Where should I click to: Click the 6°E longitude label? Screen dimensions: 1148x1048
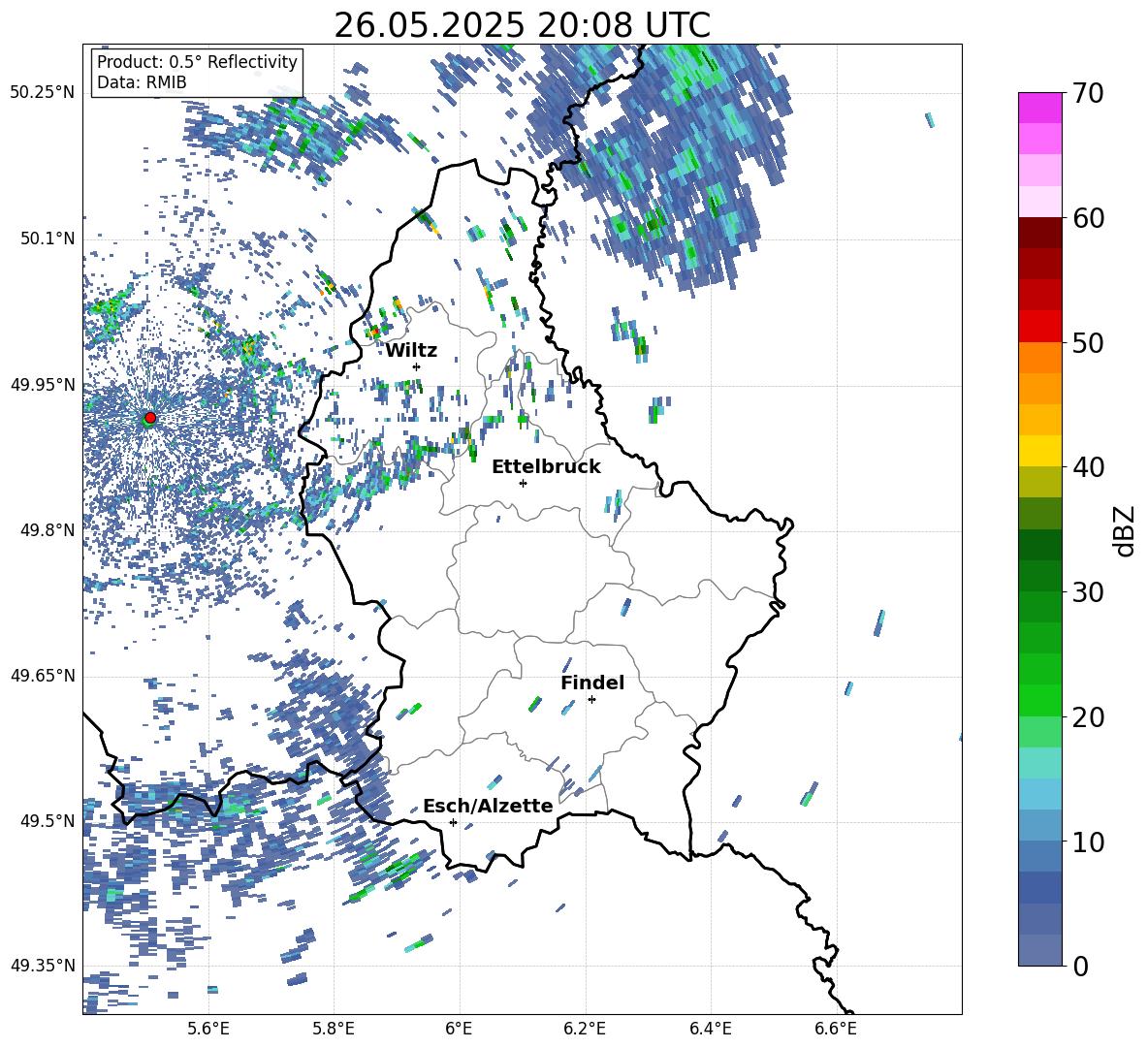[459, 1030]
